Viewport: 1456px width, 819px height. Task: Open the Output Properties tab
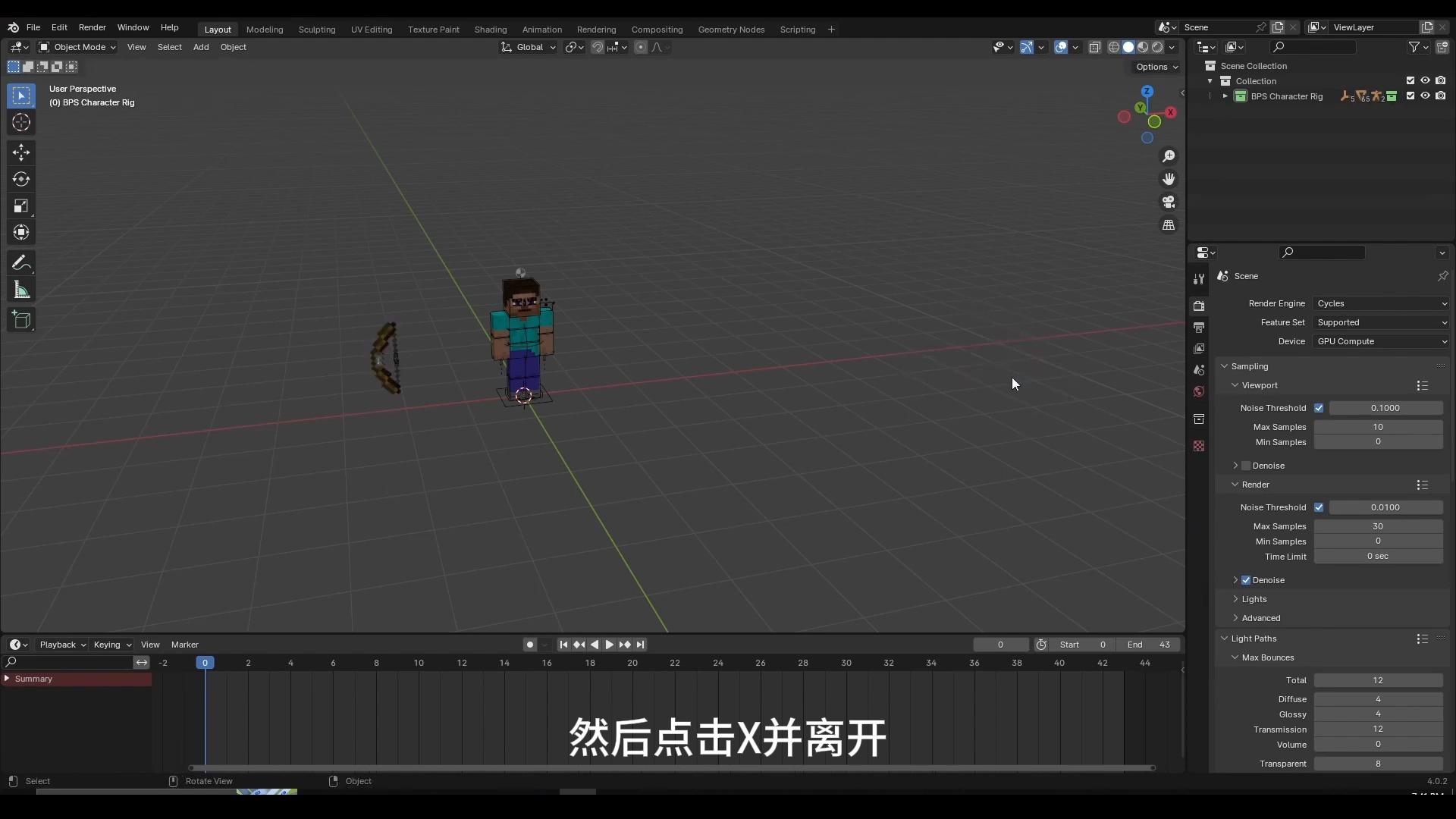coord(1200,328)
